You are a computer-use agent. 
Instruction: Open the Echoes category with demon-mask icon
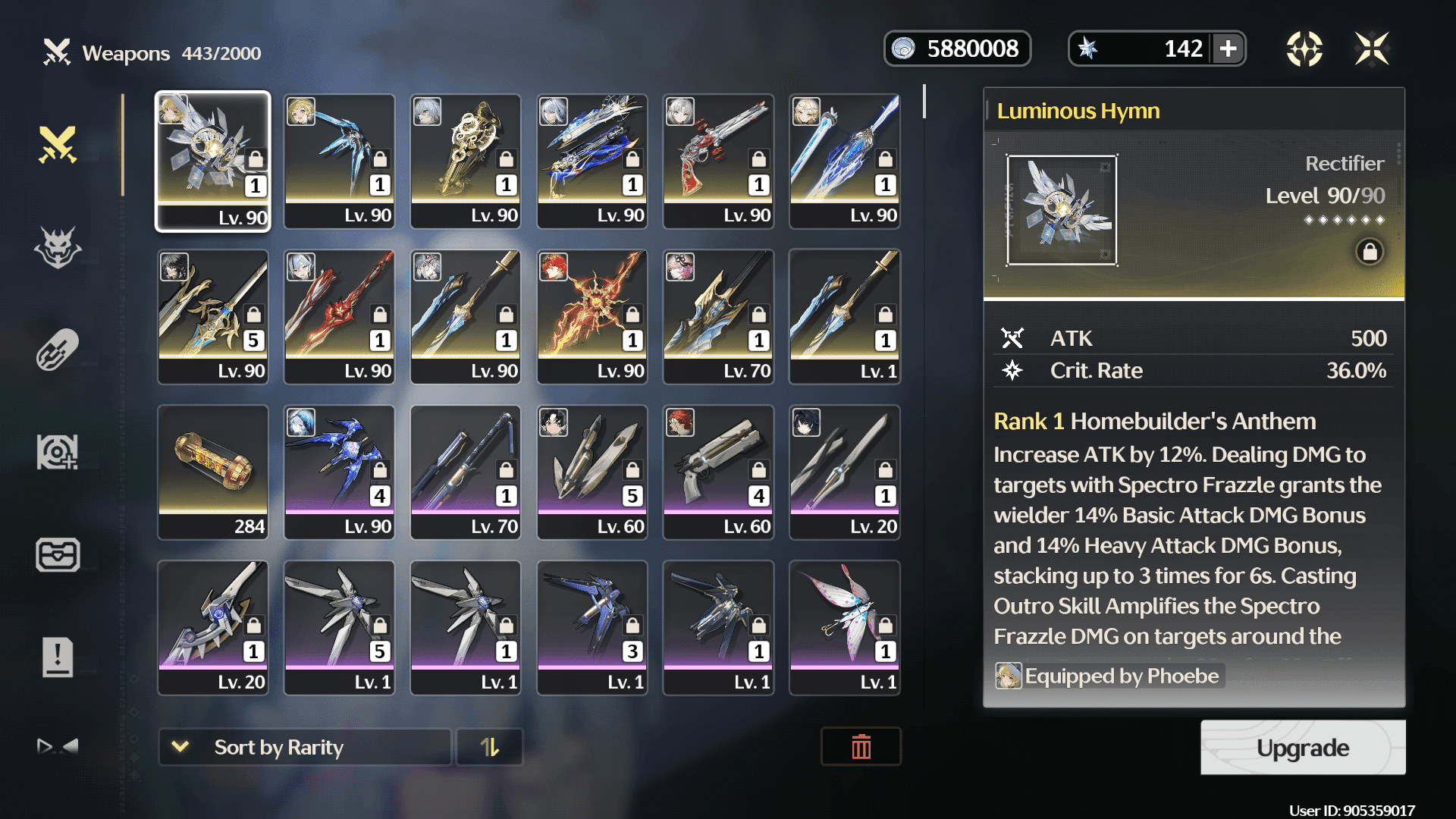(58, 247)
